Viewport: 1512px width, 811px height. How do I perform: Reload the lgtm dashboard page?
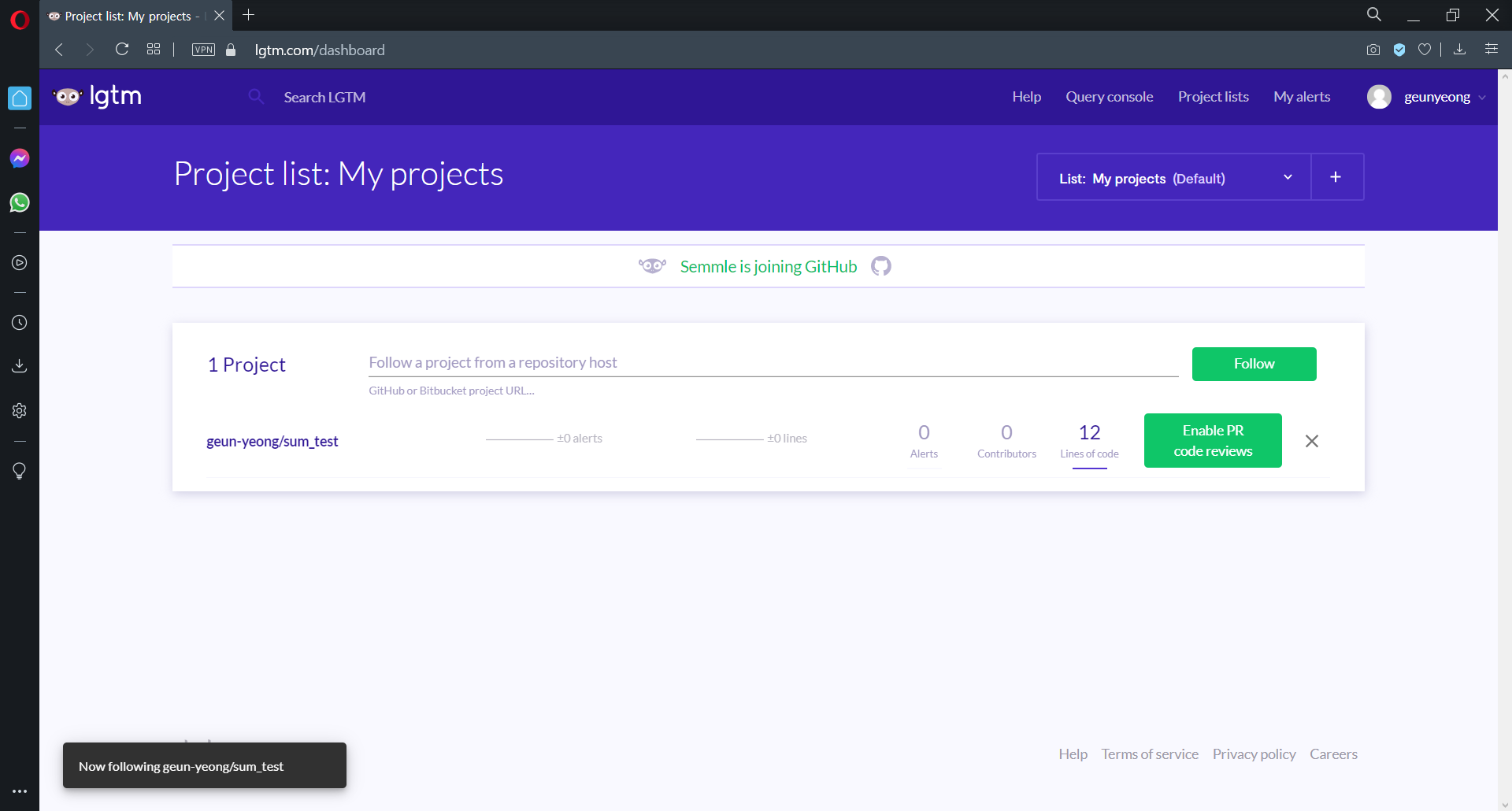click(122, 50)
